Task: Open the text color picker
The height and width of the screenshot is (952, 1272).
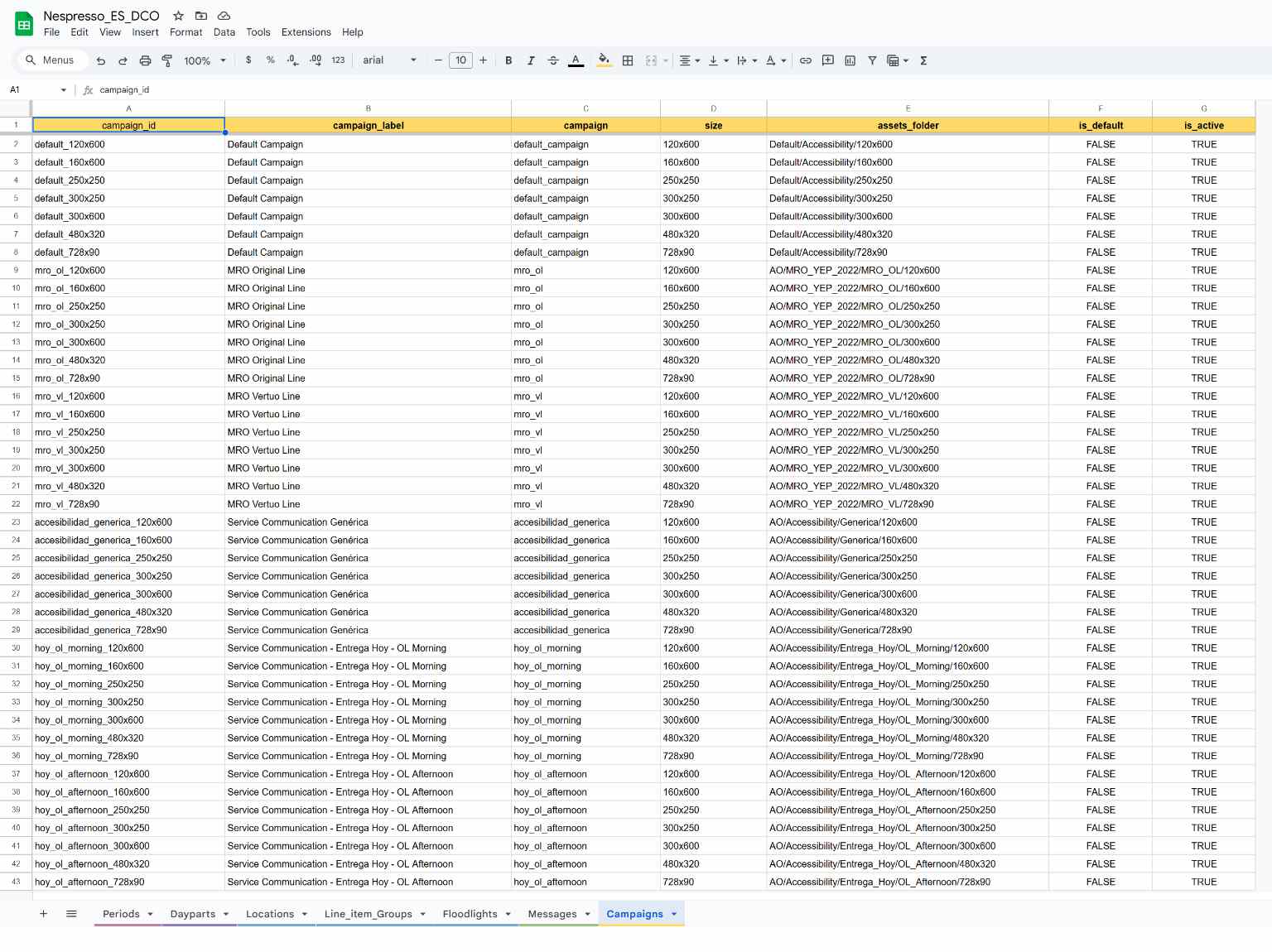Action: pos(576,60)
